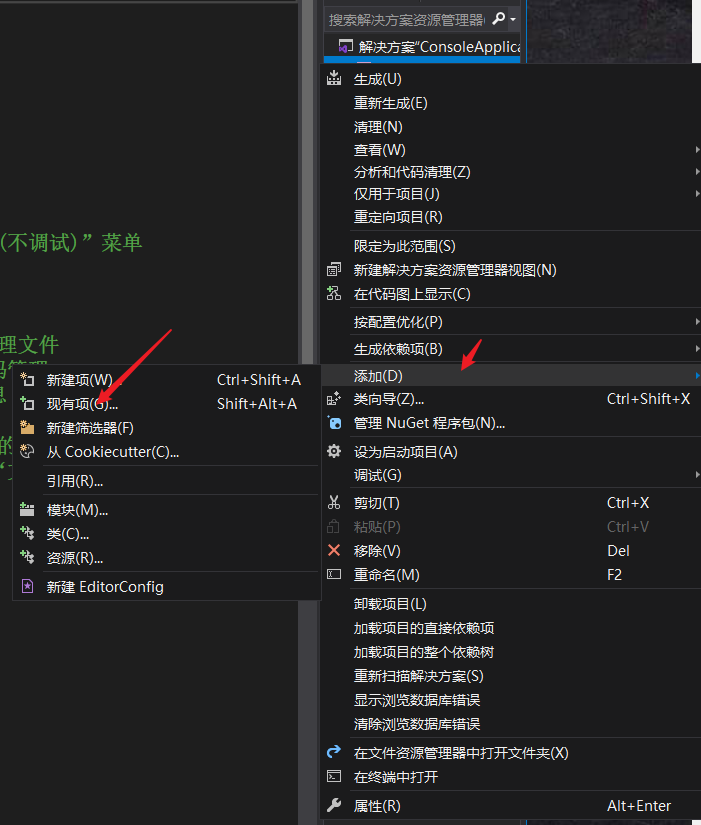
Task: Click the Shift+Alt+A shortcut text
Action: (x=257, y=404)
